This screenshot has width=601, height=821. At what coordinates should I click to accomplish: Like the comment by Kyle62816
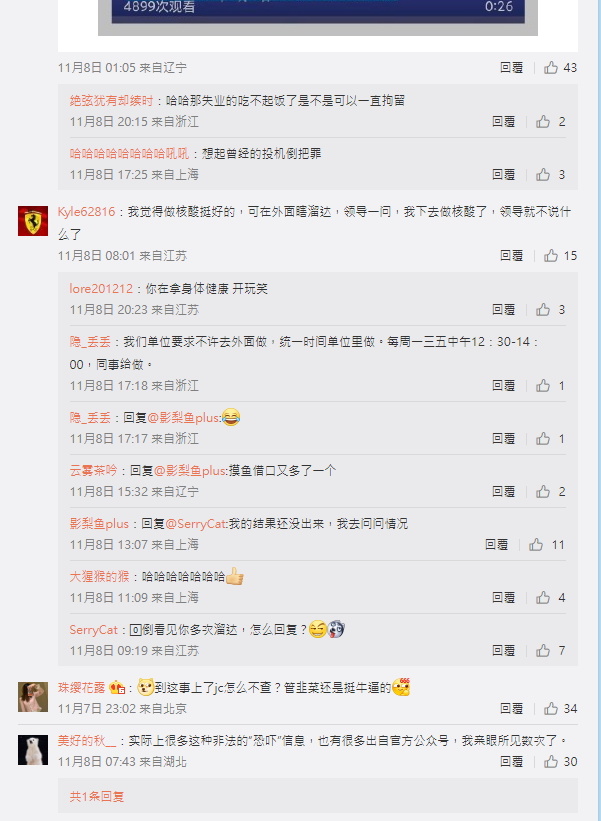[x=551, y=256]
